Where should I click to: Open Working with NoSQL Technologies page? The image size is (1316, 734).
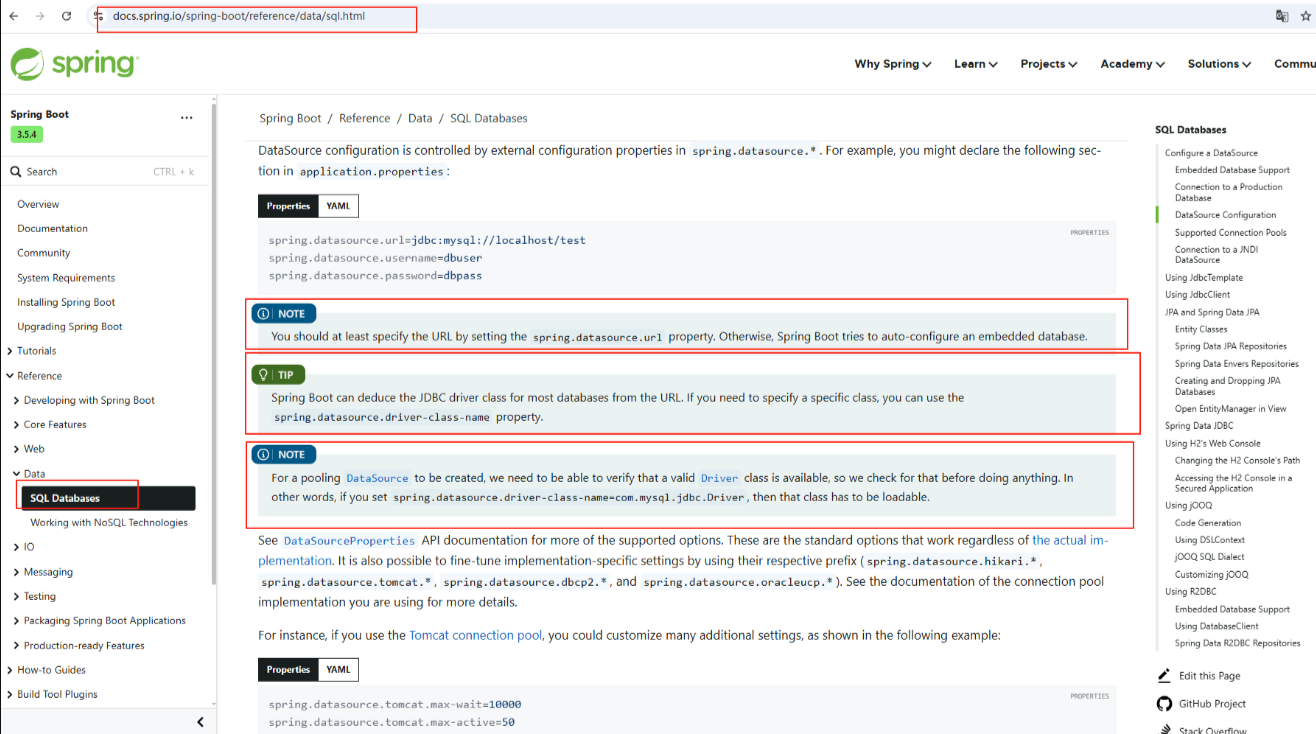pyautogui.click(x=109, y=523)
